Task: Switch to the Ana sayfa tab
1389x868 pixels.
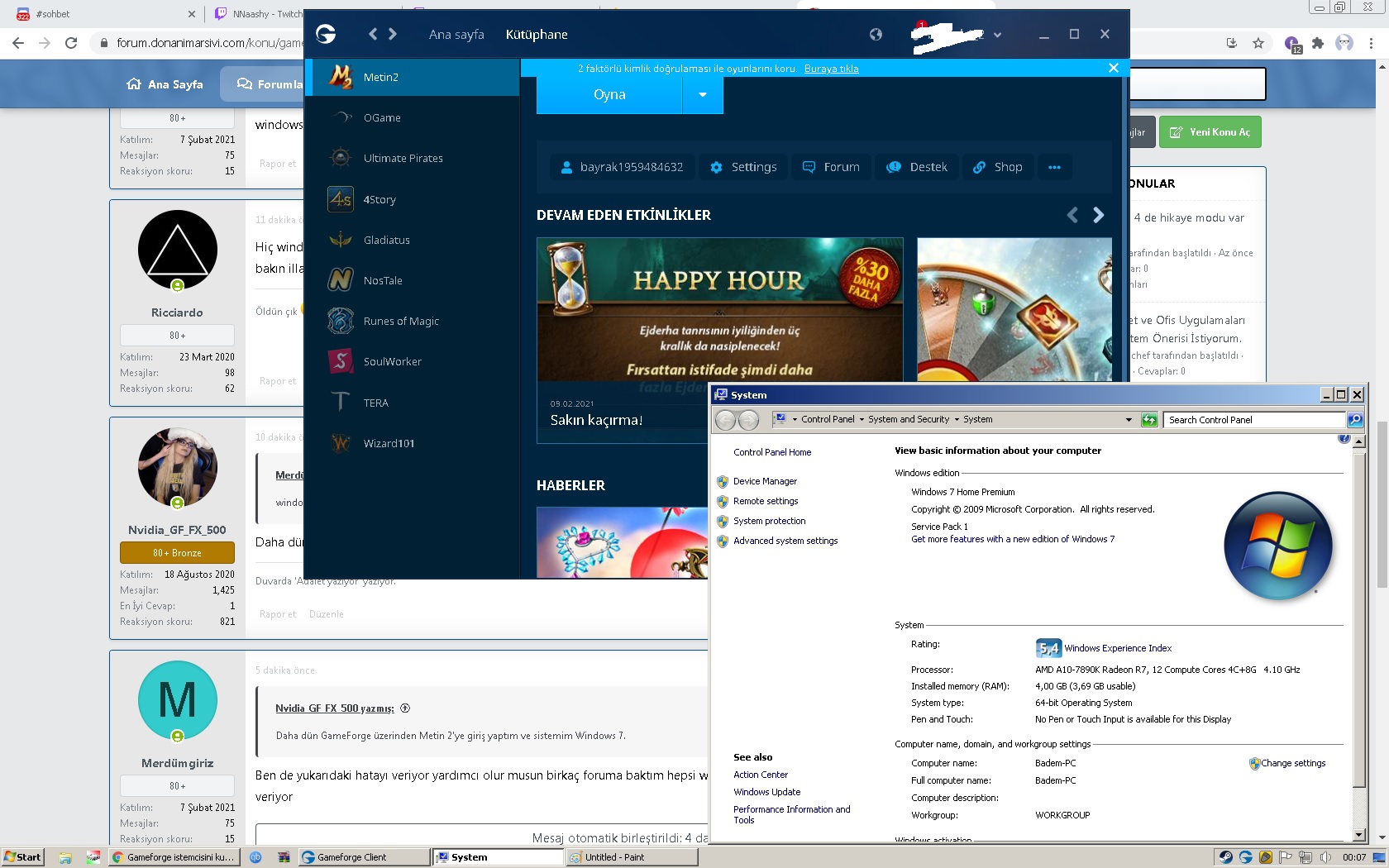Action: (456, 35)
